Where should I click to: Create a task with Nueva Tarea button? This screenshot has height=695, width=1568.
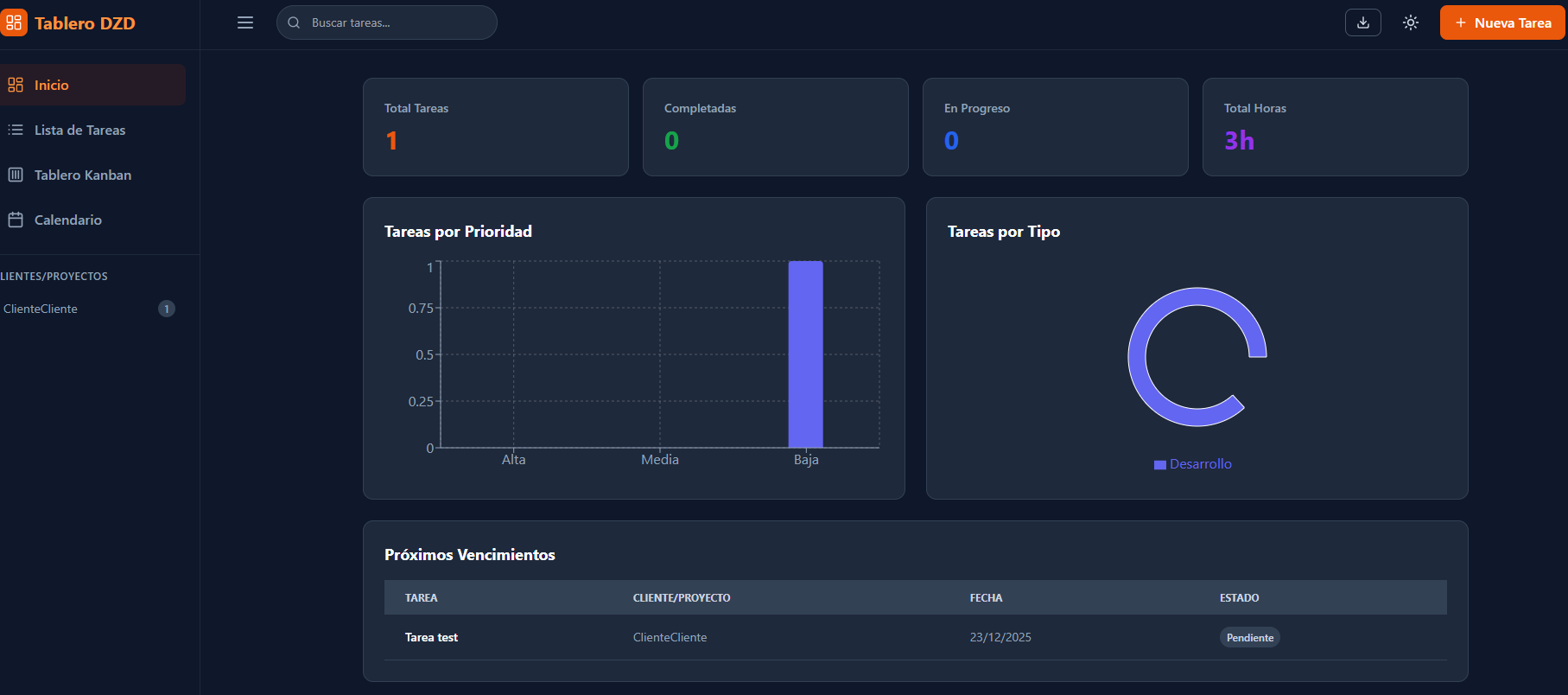pos(1502,22)
